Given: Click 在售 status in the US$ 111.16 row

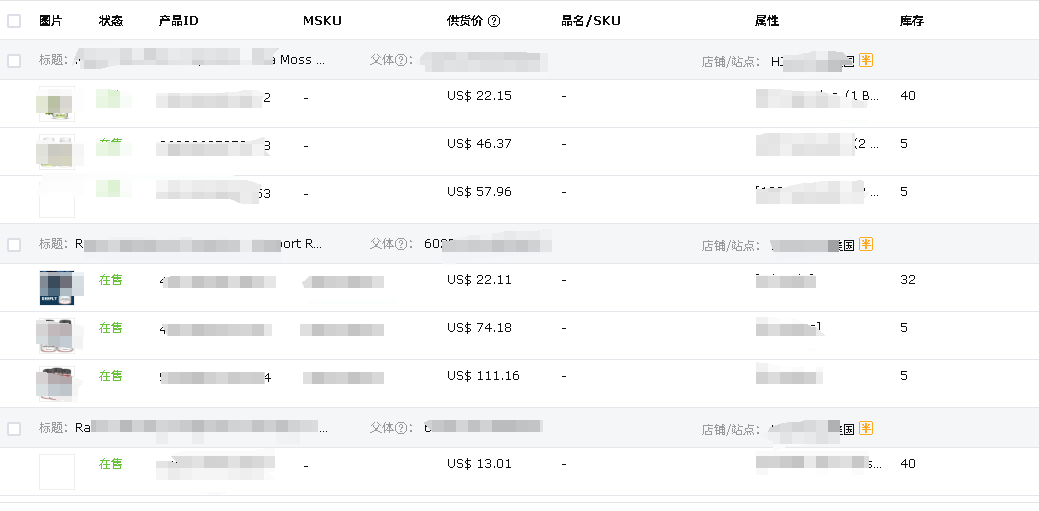Looking at the screenshot, I should pos(111,376).
